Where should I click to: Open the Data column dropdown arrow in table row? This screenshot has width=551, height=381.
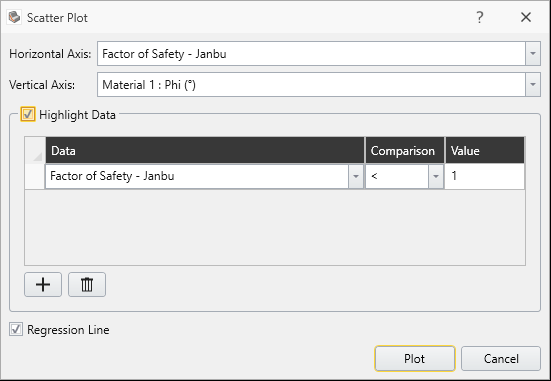[x=356, y=176]
